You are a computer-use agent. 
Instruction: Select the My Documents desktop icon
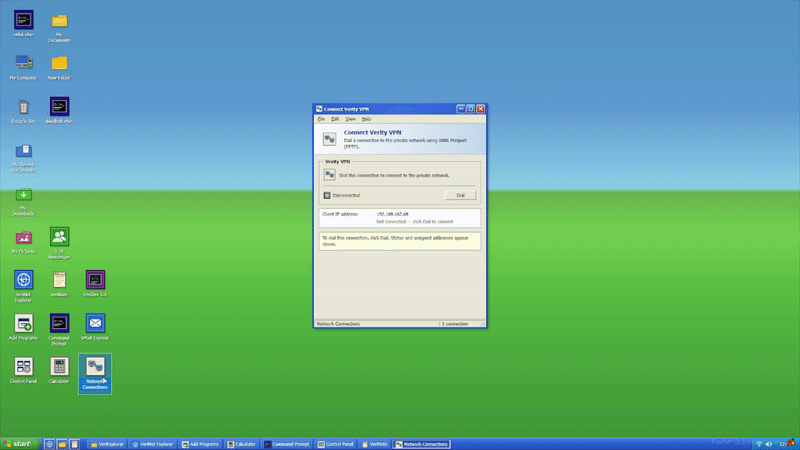[59, 28]
